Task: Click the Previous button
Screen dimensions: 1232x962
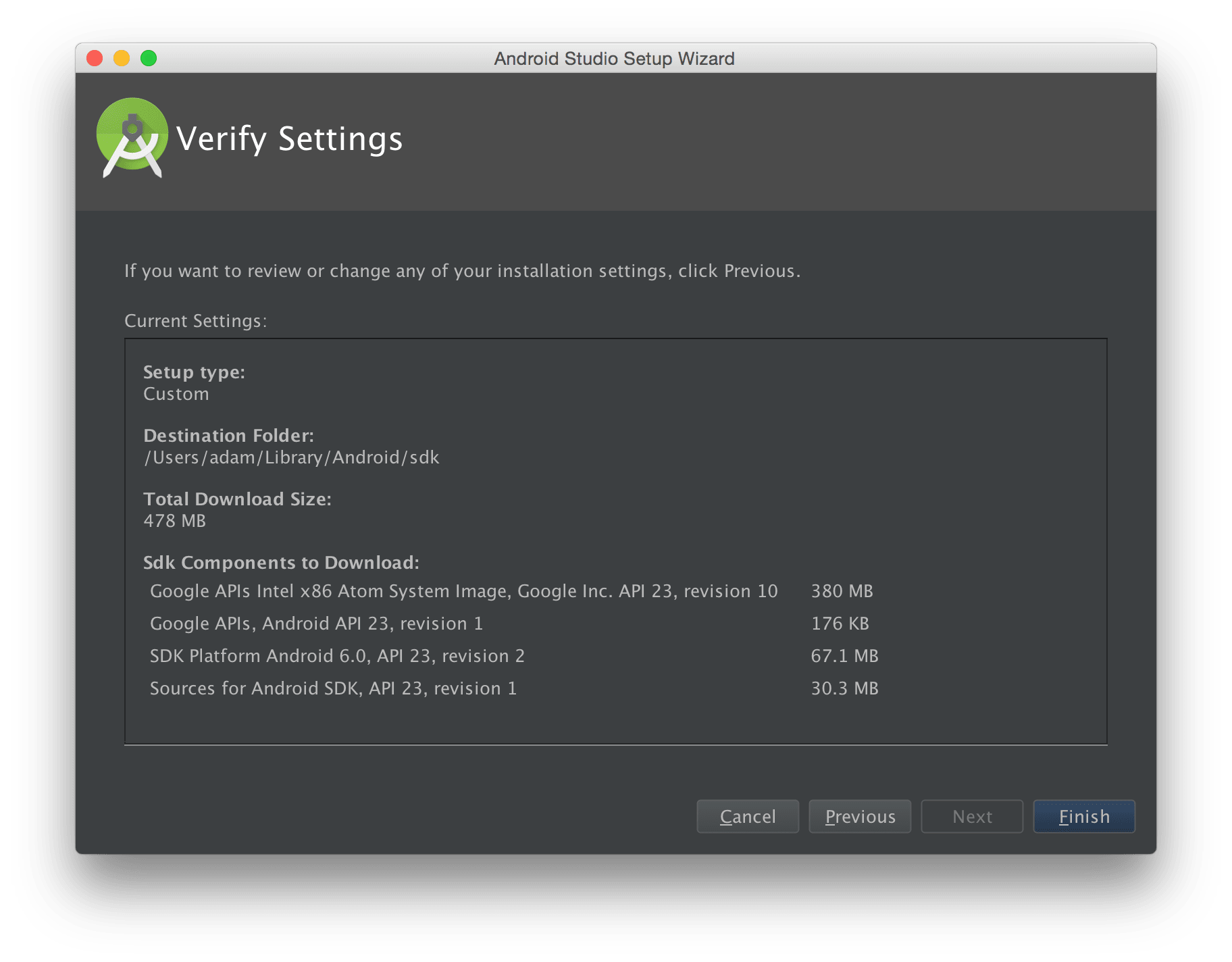Action: tap(860, 817)
